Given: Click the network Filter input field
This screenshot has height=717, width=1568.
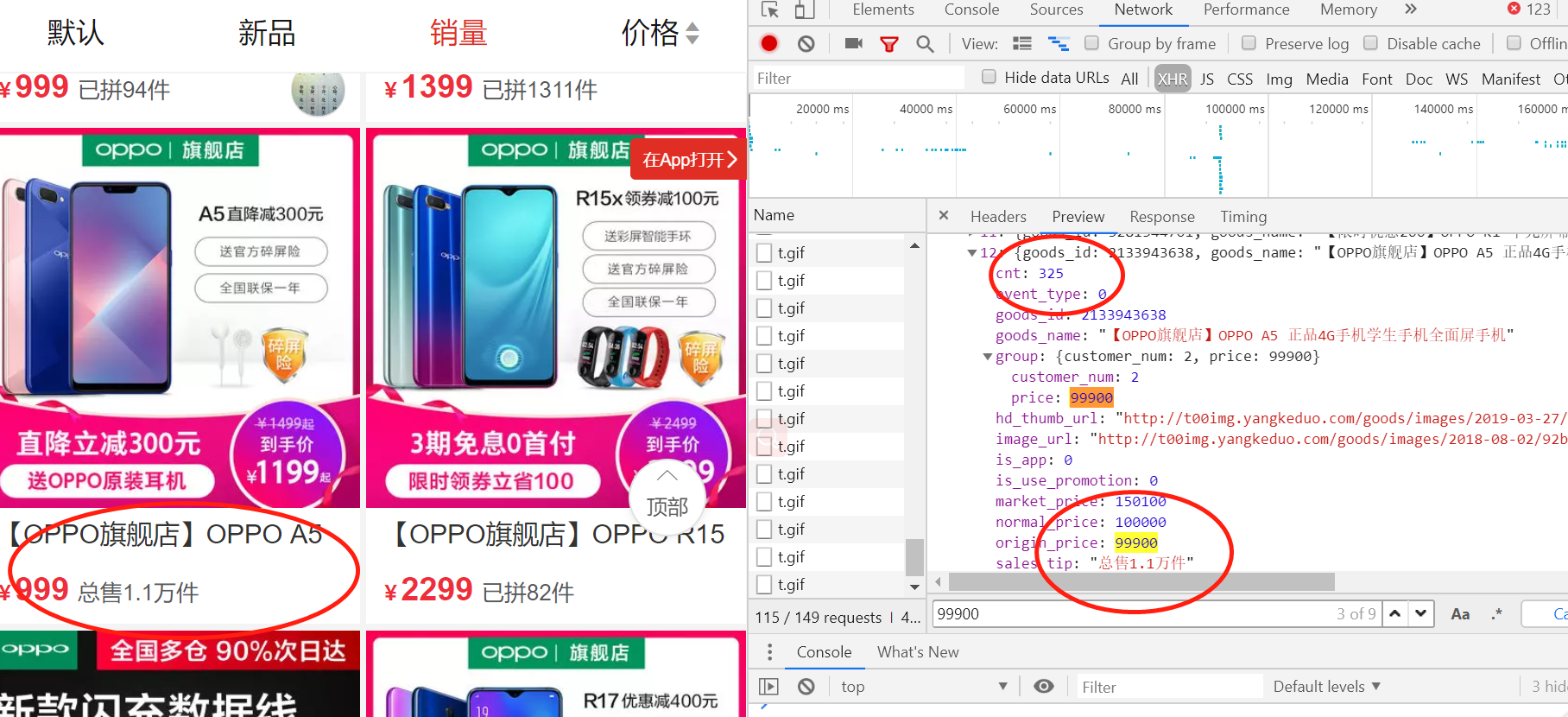Looking at the screenshot, I should point(858,78).
